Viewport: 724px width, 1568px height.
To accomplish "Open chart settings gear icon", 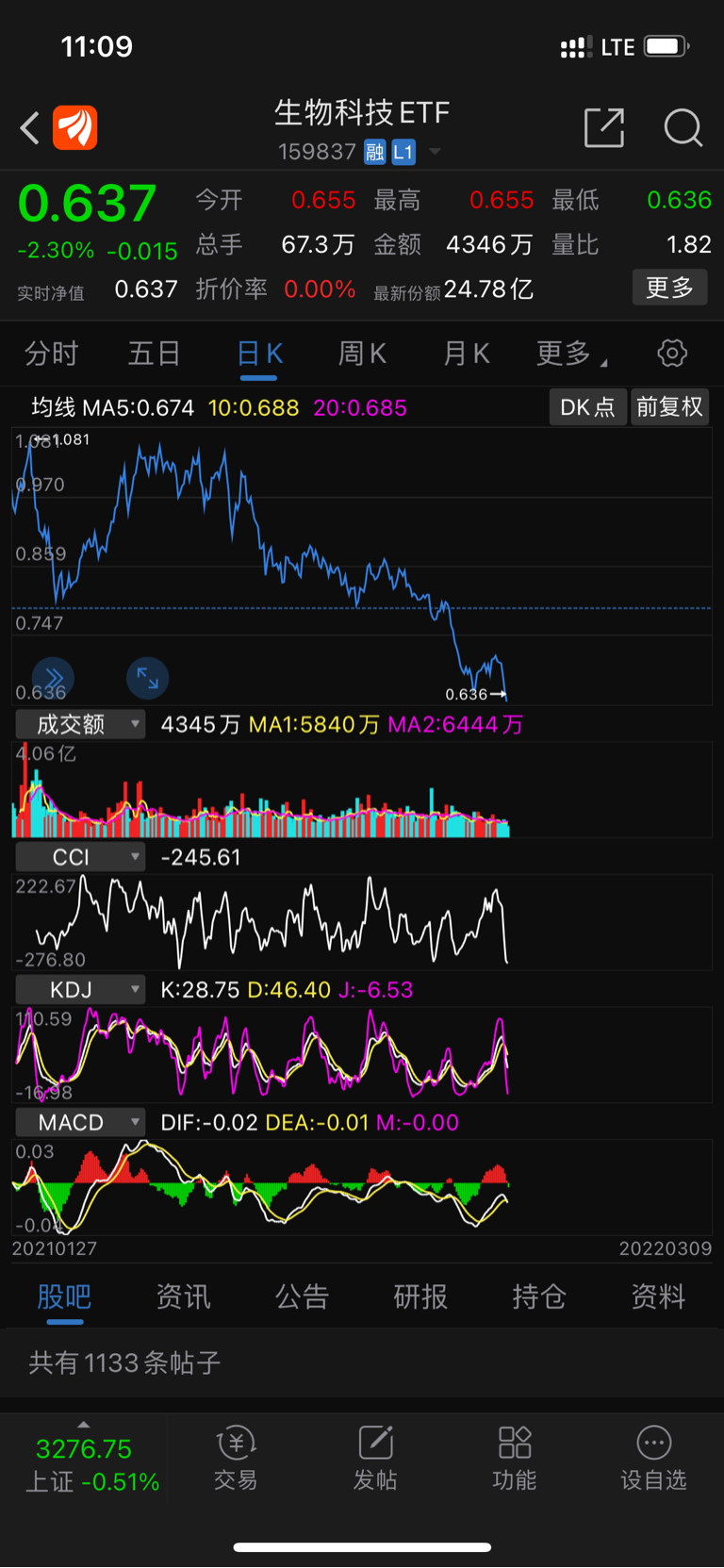I will pyautogui.click(x=672, y=354).
